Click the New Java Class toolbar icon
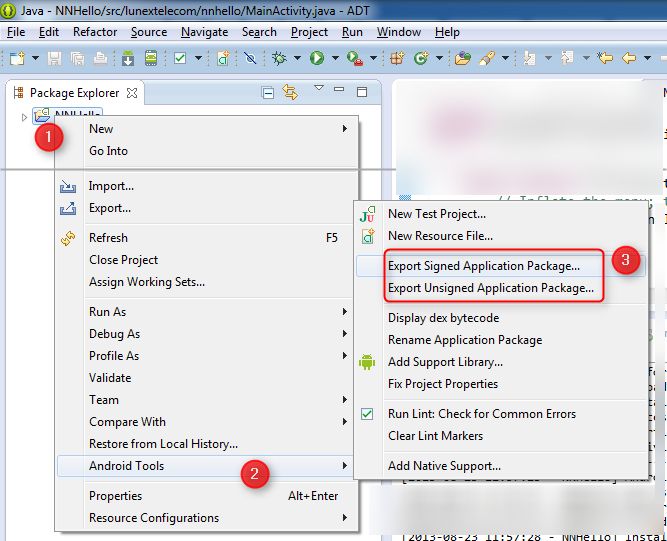 pyautogui.click(x=421, y=58)
